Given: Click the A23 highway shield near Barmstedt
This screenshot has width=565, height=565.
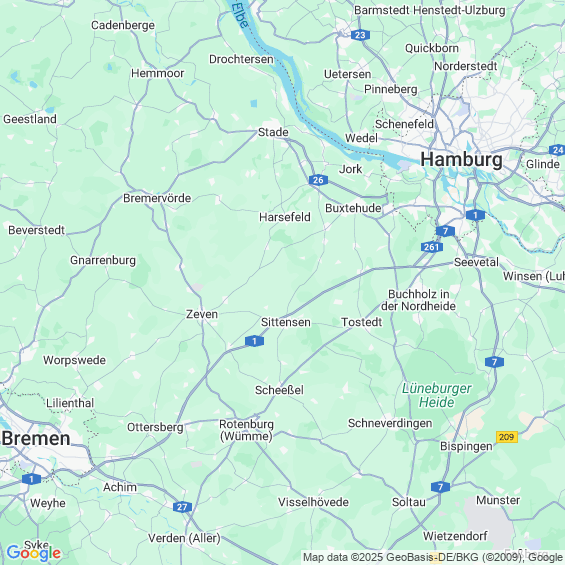Looking at the screenshot, I should click(x=360, y=35).
